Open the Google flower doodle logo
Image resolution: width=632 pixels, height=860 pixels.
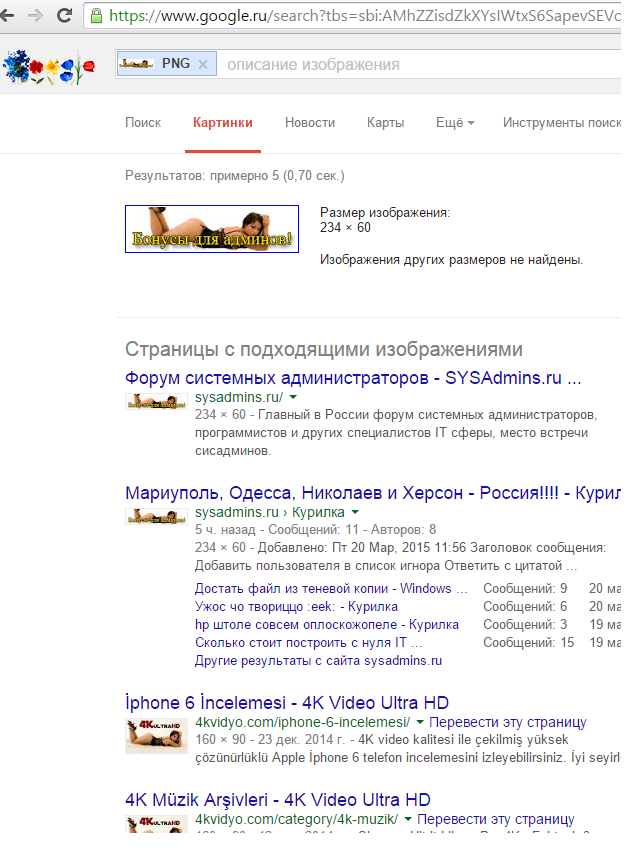[x=49, y=66]
